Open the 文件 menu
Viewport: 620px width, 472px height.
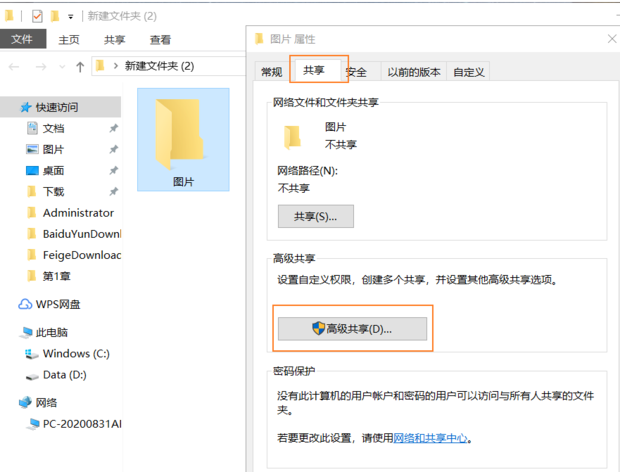coord(22,39)
